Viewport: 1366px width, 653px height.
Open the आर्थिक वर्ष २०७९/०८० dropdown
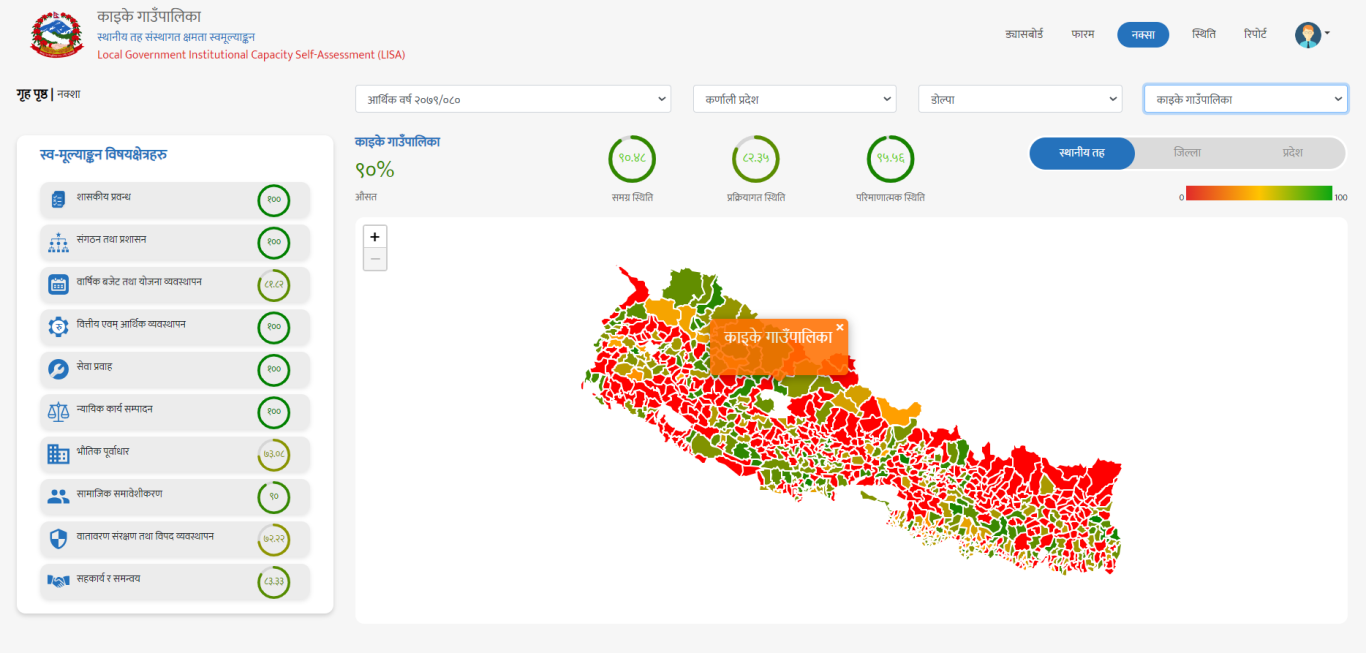[513, 99]
